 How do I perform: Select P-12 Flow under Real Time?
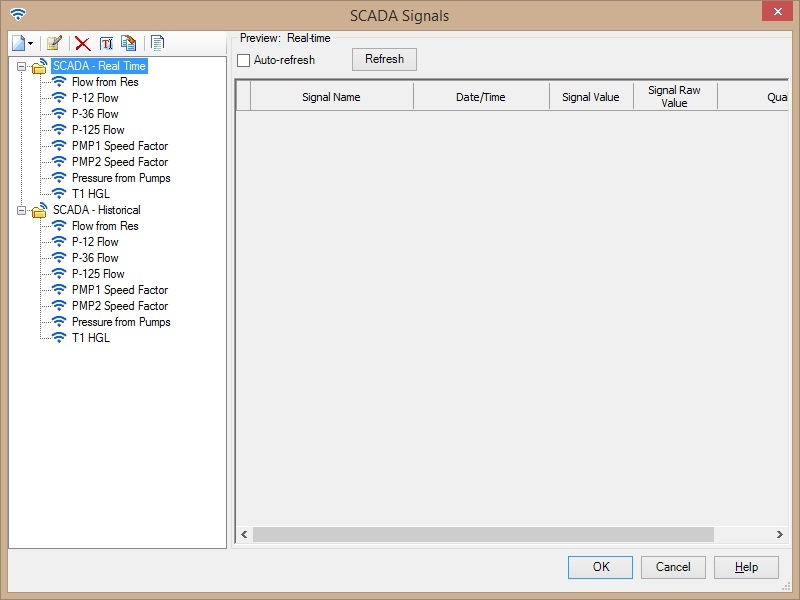point(95,97)
